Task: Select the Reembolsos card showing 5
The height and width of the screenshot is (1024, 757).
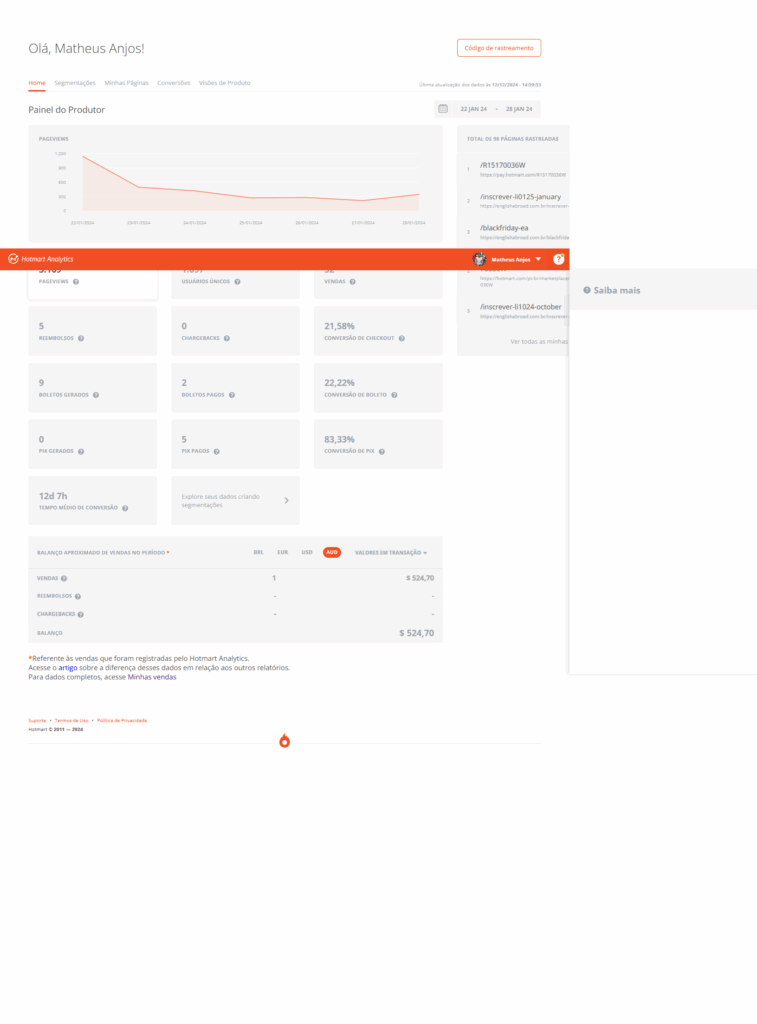Action: [x=93, y=331]
